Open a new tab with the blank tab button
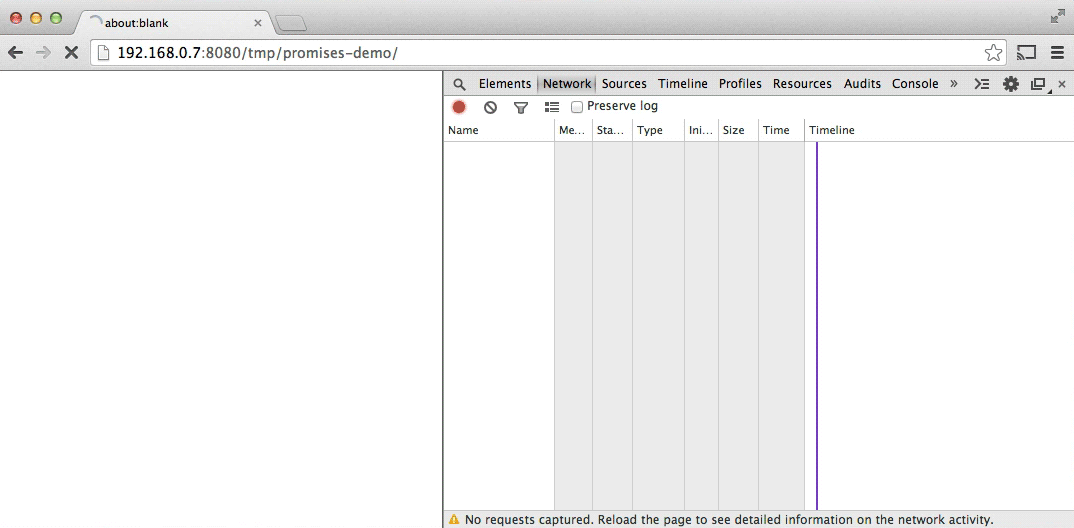The height and width of the screenshot is (528, 1074). (x=290, y=24)
